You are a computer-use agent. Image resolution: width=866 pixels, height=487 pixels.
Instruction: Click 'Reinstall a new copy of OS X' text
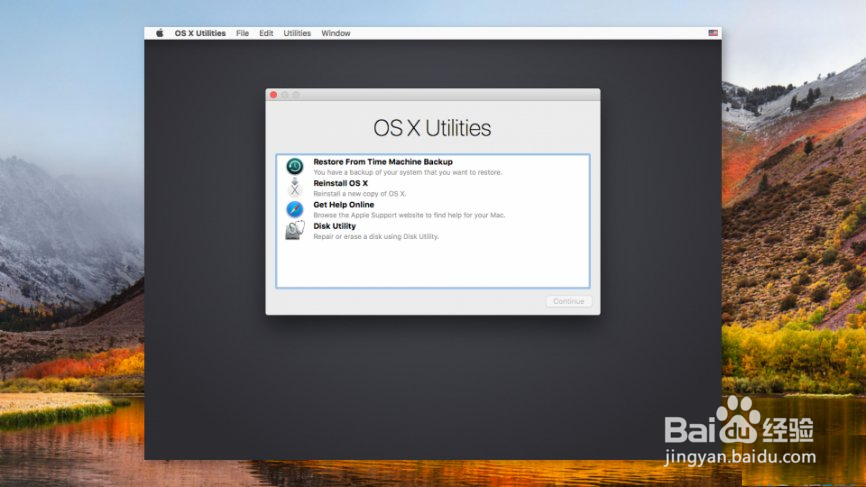pos(360,194)
